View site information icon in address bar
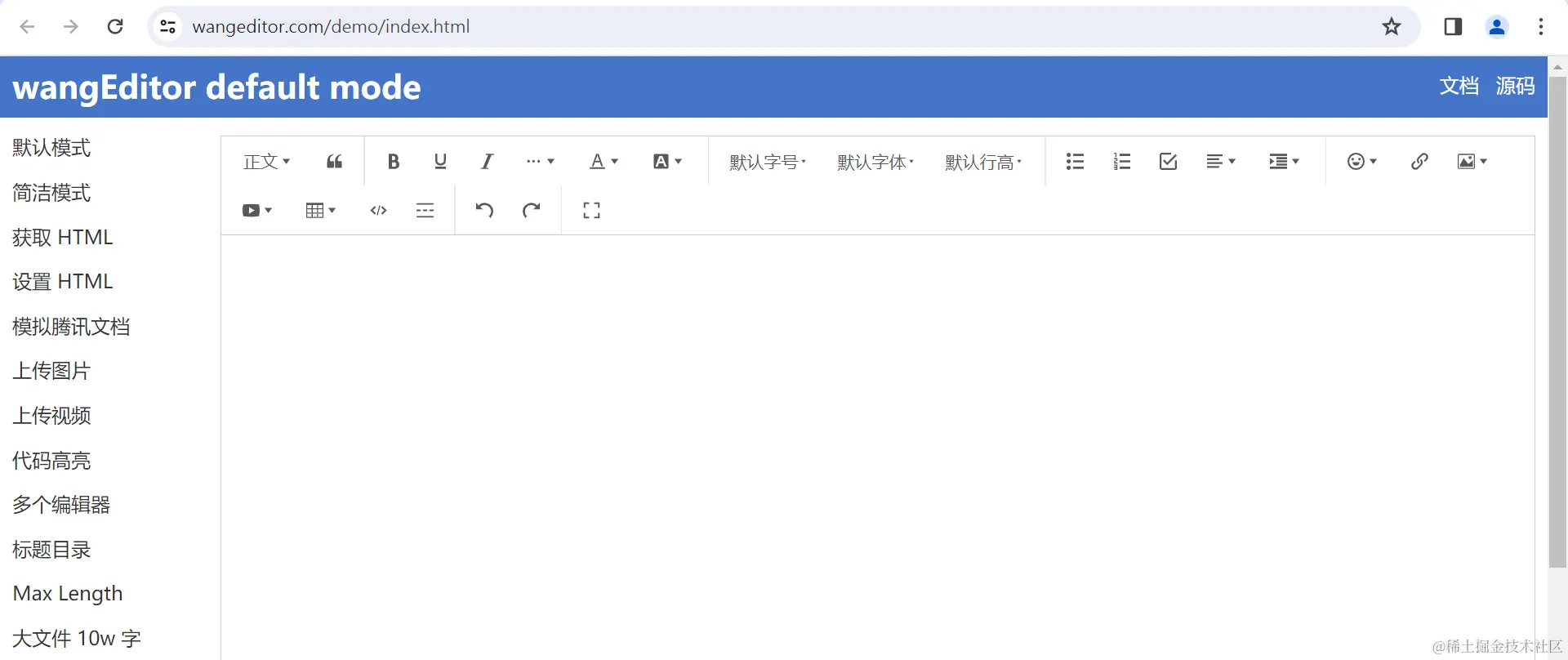Screen dimensions: 1568x660 click(x=167, y=27)
